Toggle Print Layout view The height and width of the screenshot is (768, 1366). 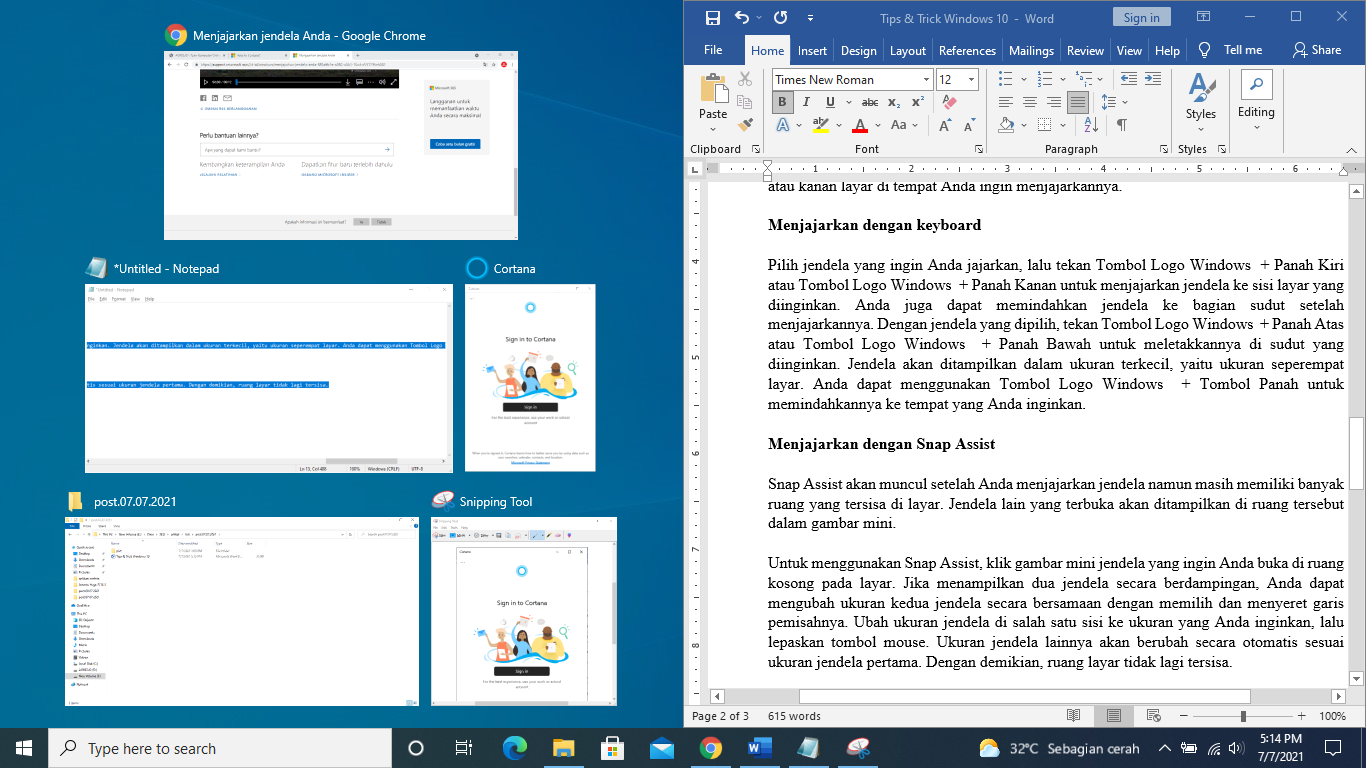tap(1113, 716)
